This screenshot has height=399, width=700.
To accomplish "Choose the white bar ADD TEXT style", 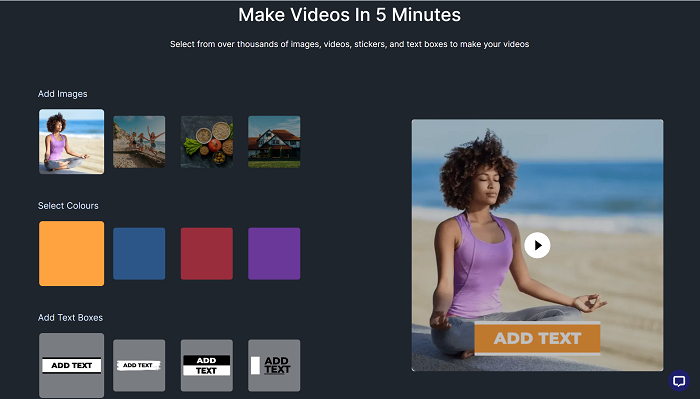I will coord(71,365).
